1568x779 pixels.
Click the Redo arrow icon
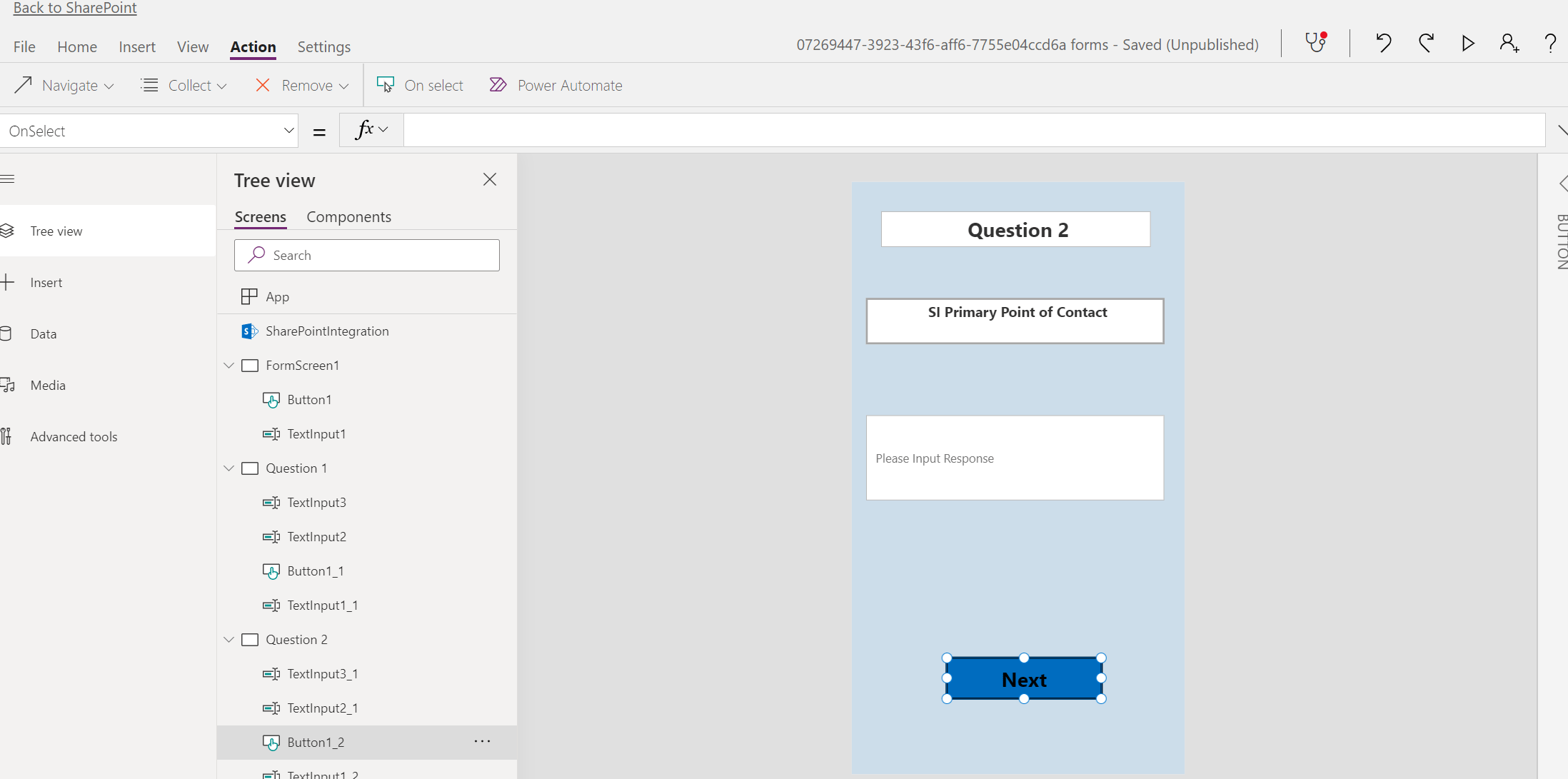click(1426, 44)
